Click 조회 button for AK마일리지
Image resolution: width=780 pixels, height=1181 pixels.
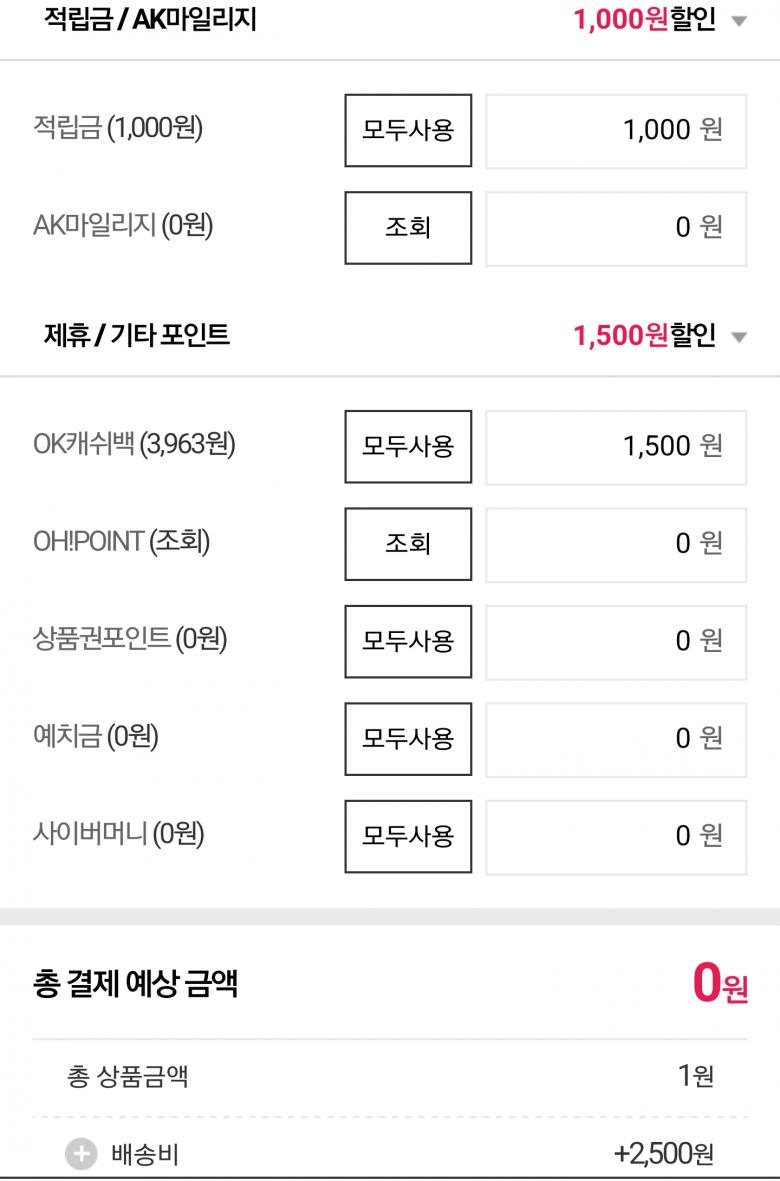click(x=408, y=228)
